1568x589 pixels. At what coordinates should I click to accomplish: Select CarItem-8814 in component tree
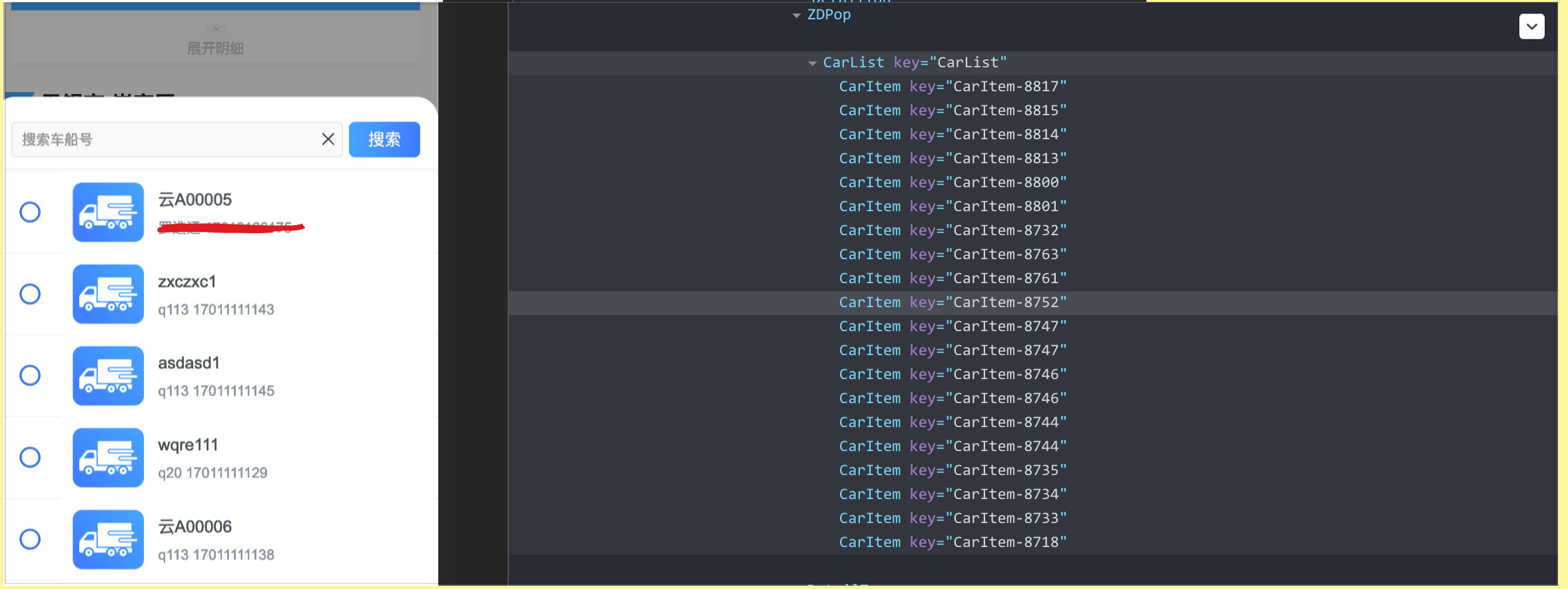click(953, 135)
